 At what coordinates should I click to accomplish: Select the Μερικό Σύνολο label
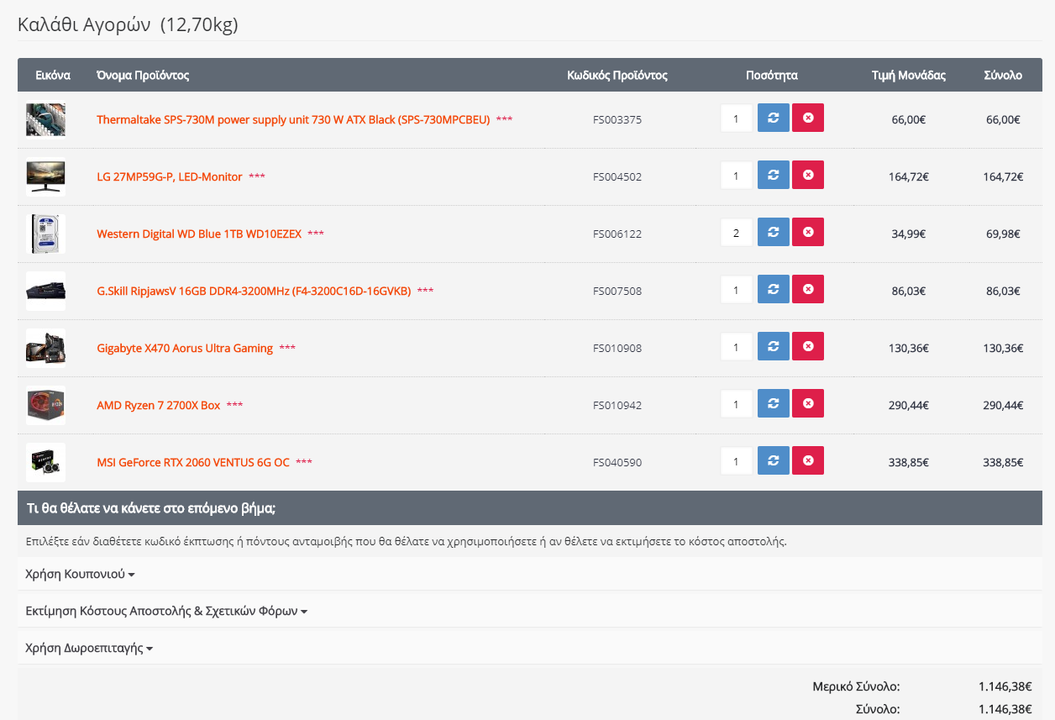coord(856,686)
